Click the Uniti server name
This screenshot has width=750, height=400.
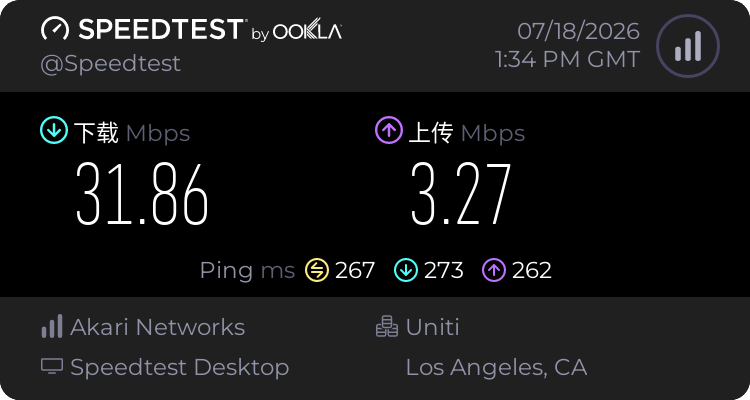pos(432,327)
